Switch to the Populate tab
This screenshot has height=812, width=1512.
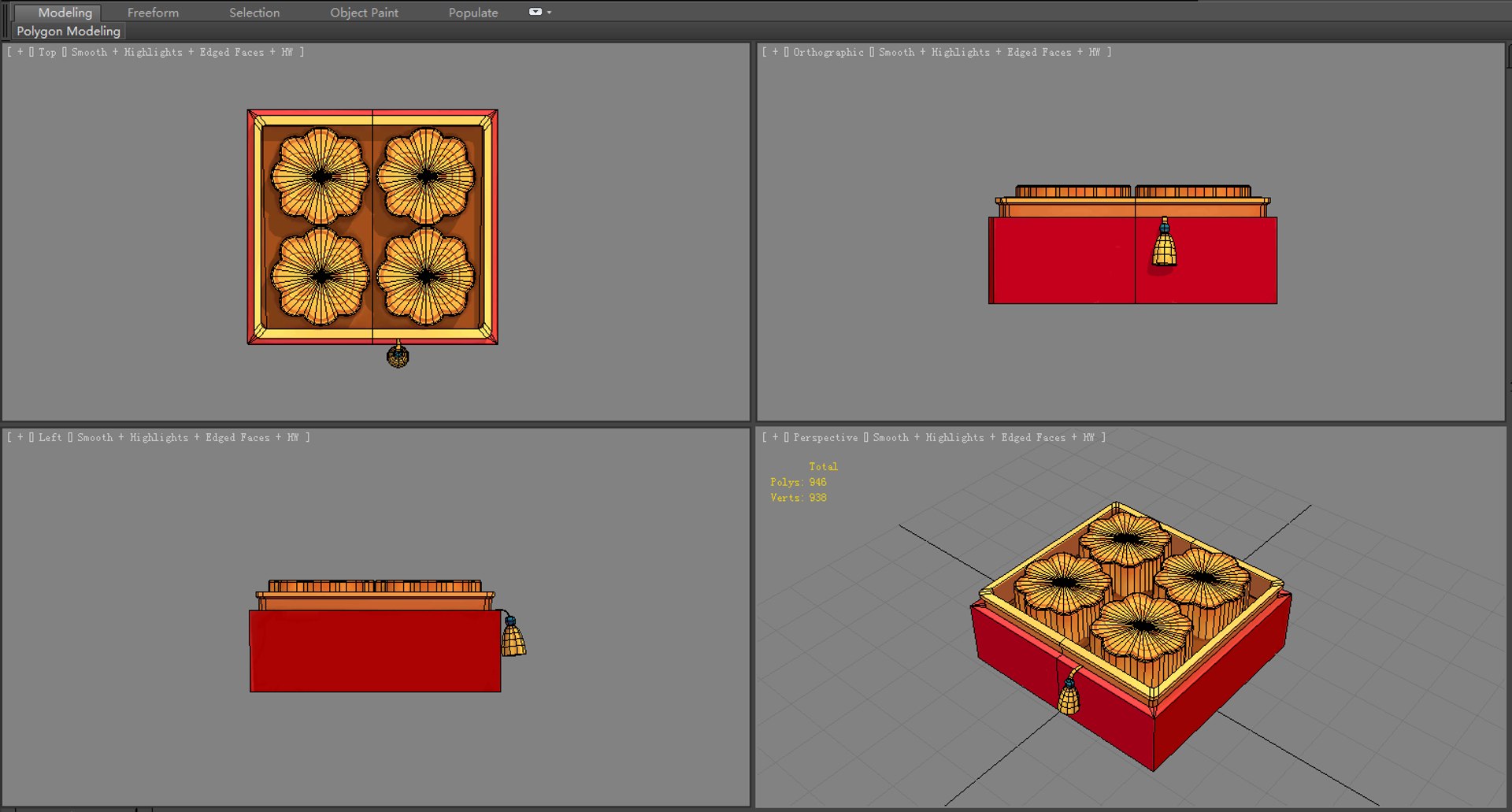coord(473,13)
